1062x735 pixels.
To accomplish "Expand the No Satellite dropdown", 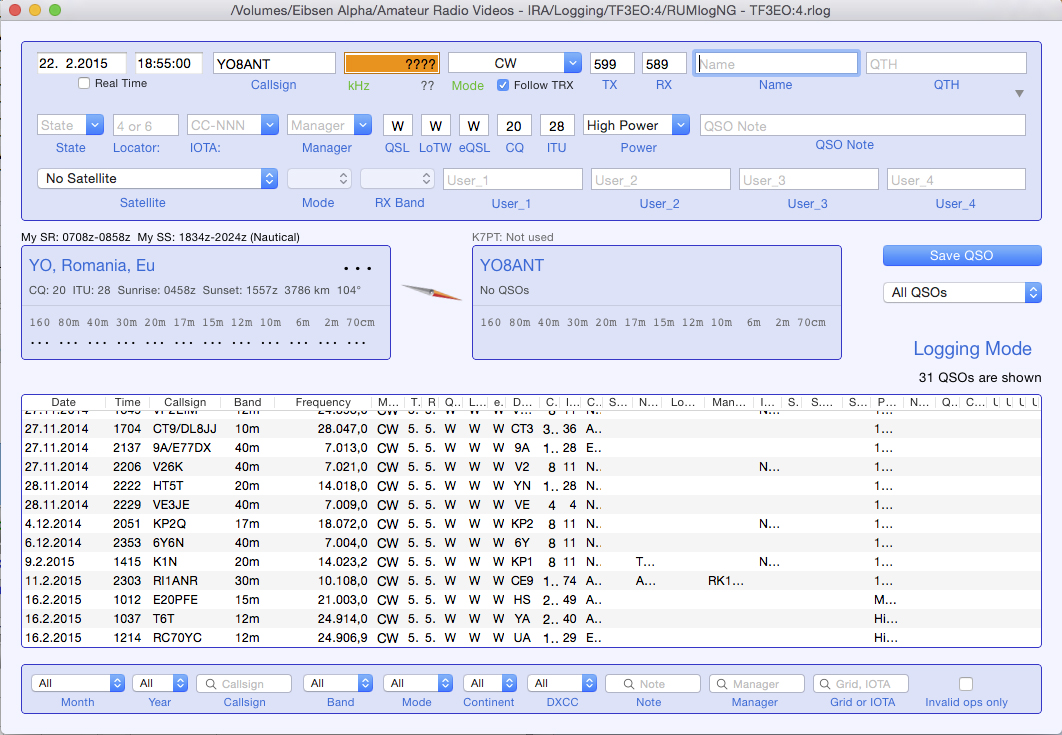I will pos(158,178).
